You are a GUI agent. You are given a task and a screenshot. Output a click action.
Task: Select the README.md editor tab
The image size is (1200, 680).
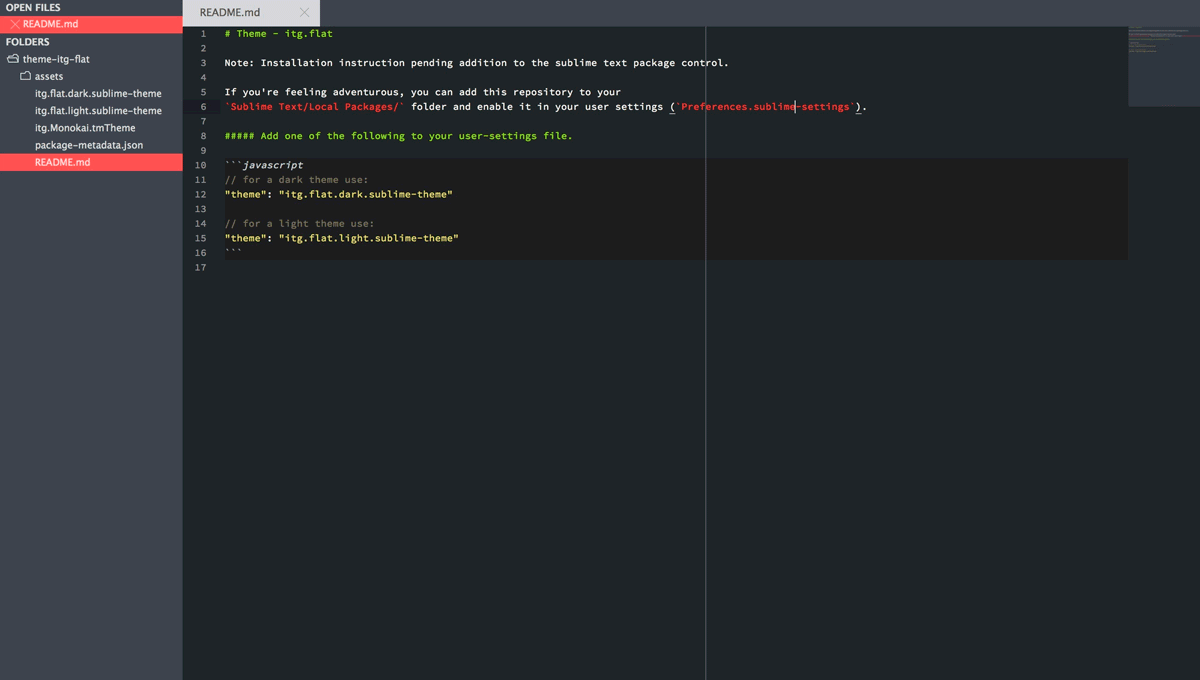click(251, 13)
